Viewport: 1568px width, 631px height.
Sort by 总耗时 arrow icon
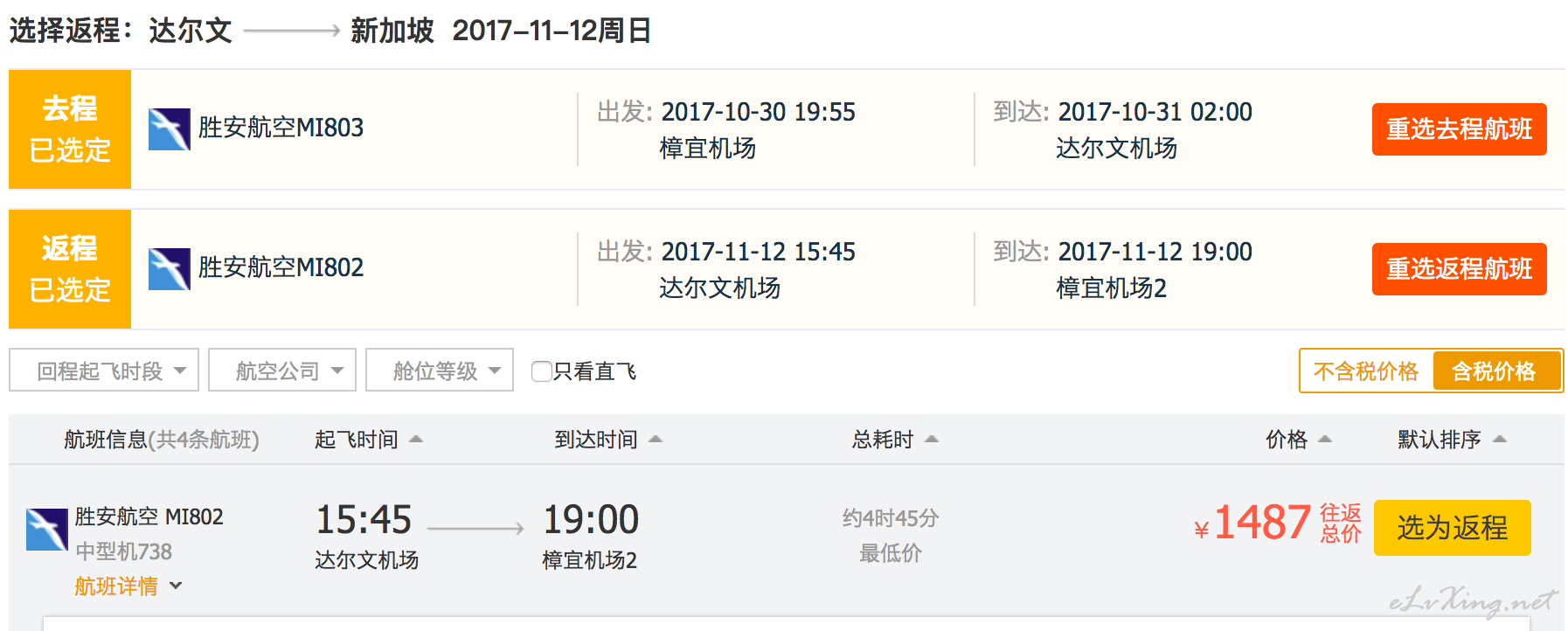tap(932, 439)
